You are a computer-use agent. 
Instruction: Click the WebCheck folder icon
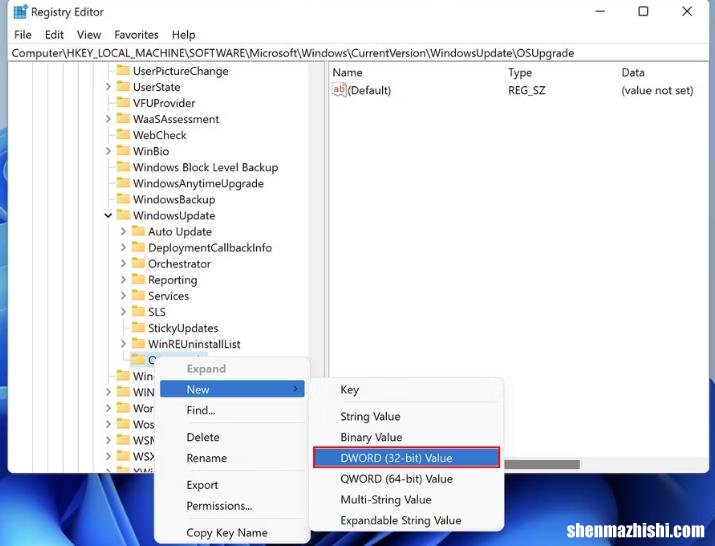tap(123, 135)
